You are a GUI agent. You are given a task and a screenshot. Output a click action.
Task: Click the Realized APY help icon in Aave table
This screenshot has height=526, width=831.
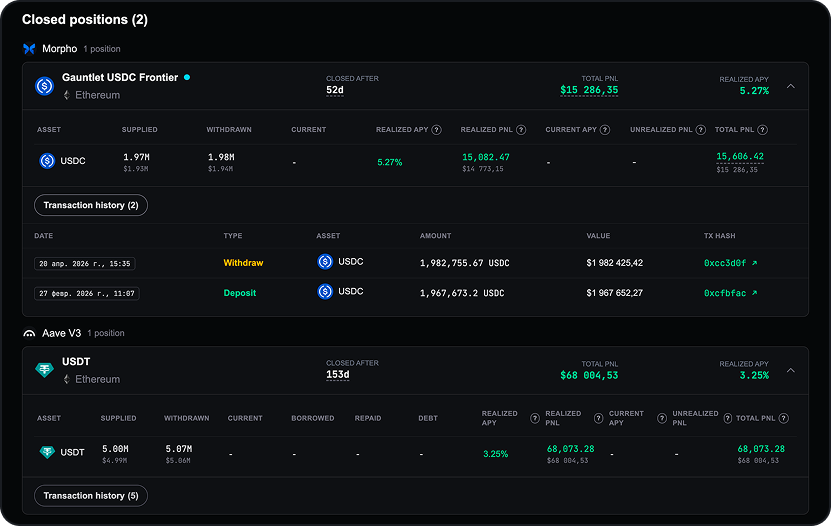point(535,418)
